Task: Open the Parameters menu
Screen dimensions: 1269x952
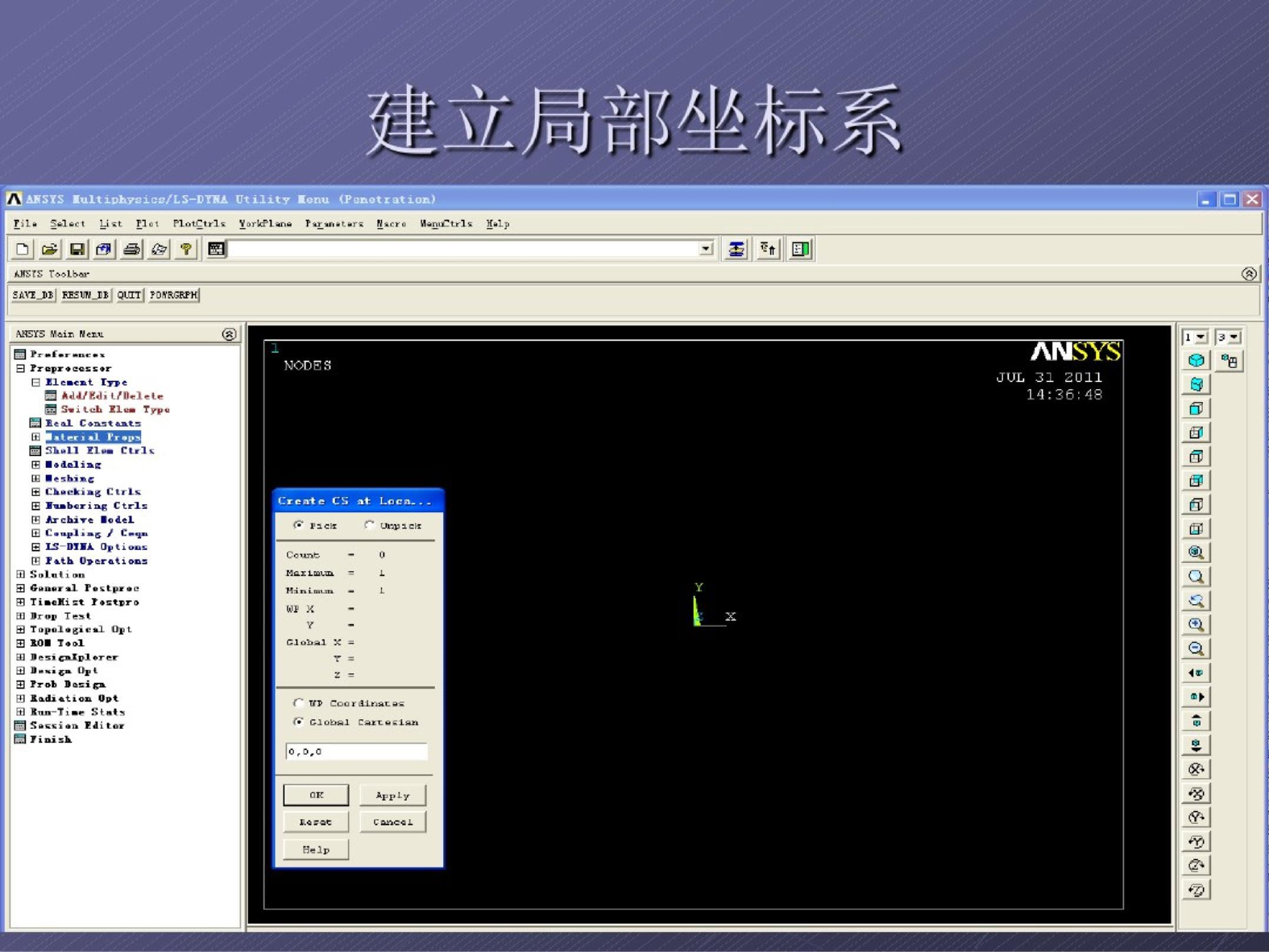Action: pyautogui.click(x=334, y=224)
